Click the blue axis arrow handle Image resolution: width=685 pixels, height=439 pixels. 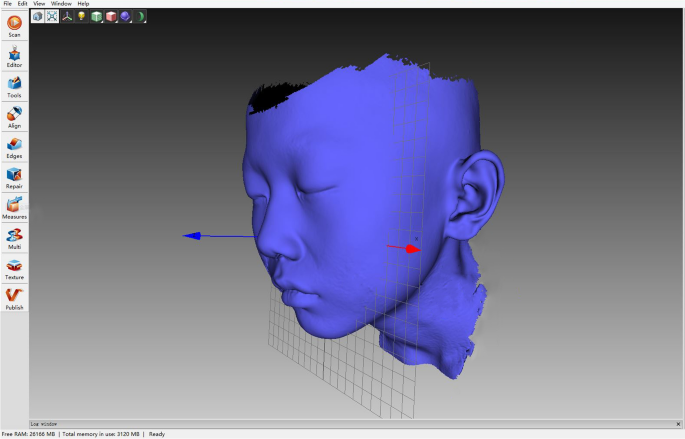click(192, 236)
